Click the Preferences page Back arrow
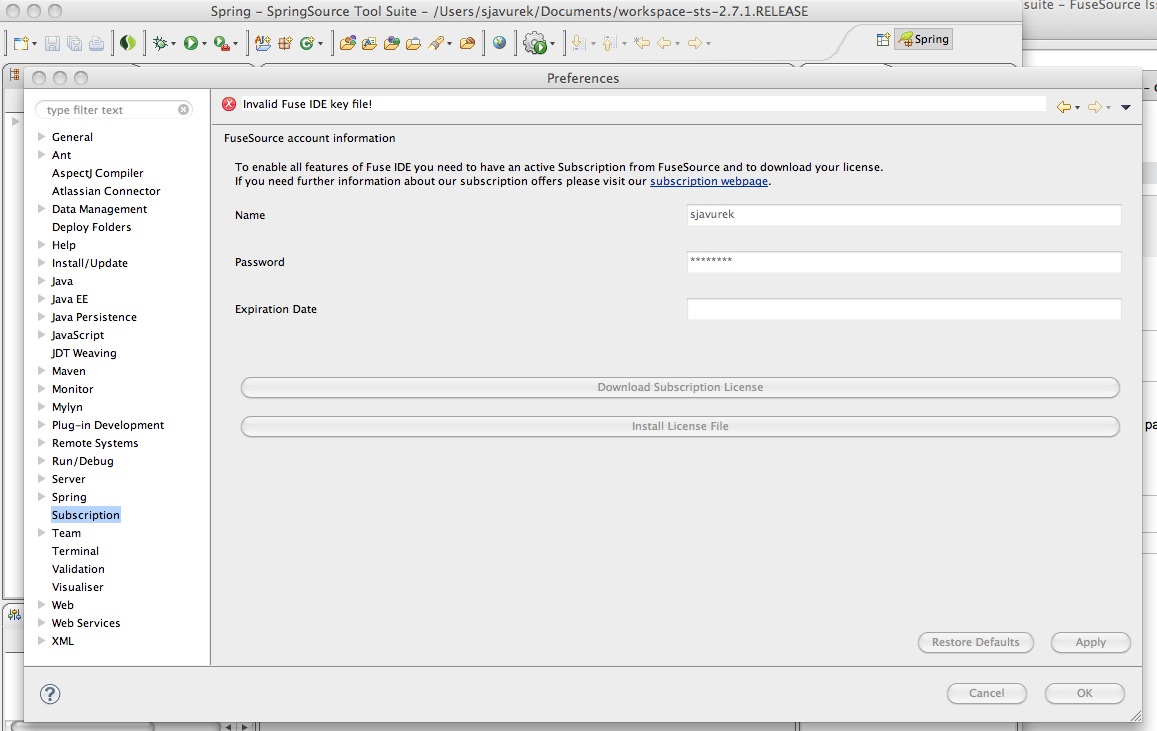The width and height of the screenshot is (1157, 731). pyautogui.click(x=1064, y=108)
